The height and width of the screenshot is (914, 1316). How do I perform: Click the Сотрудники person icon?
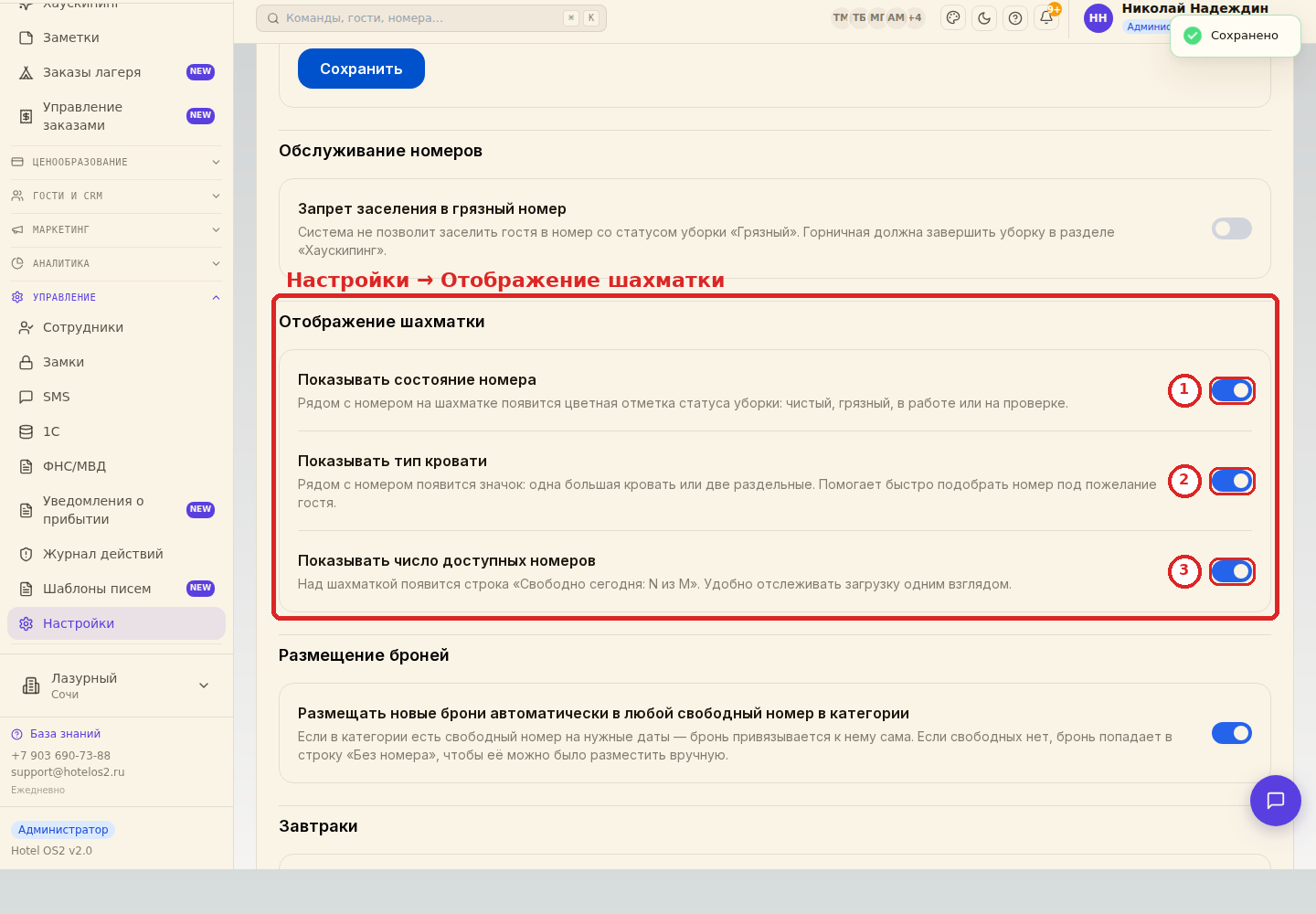27,327
